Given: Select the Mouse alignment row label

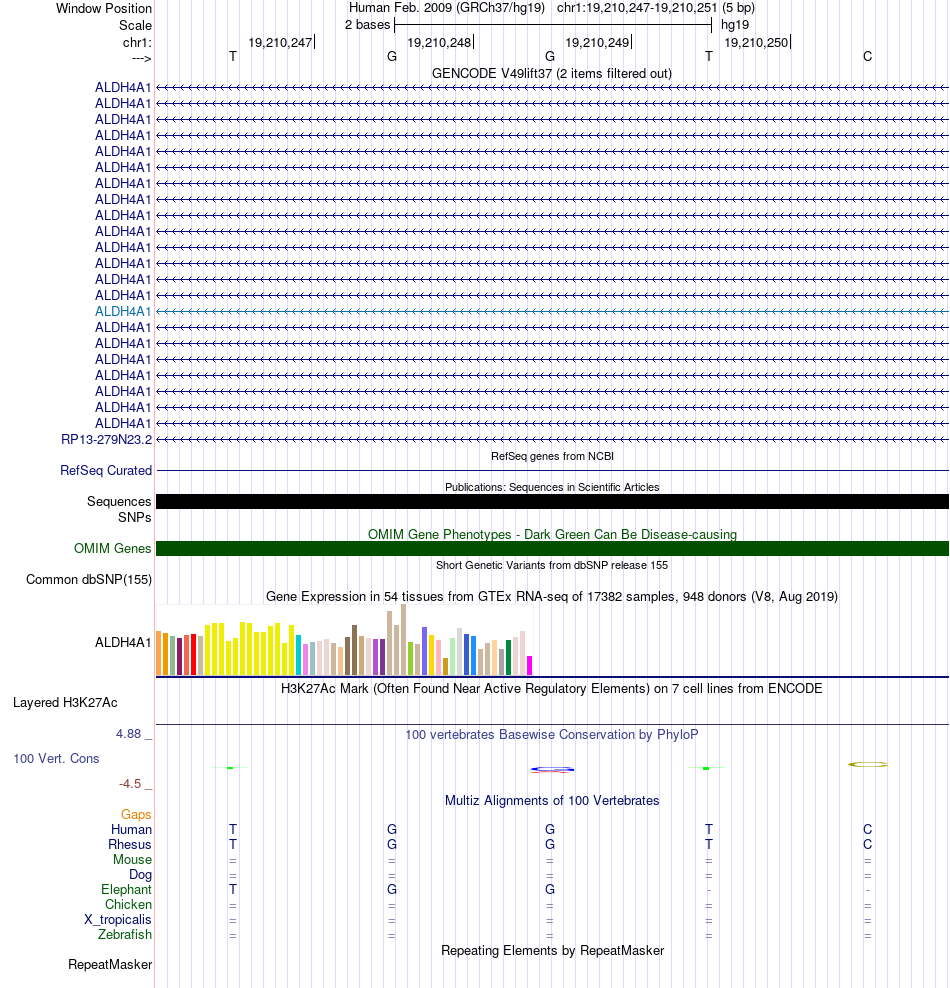Looking at the screenshot, I should 132,859.
